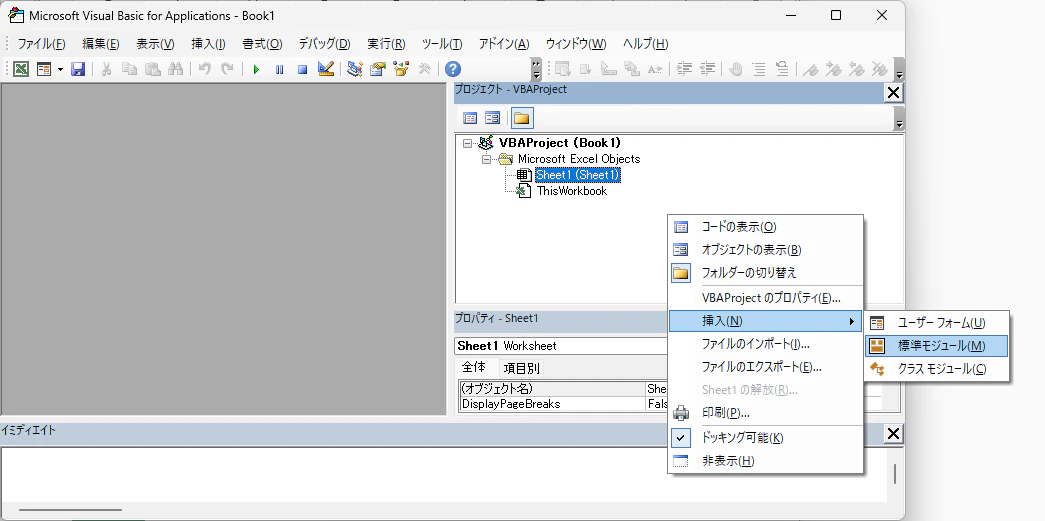1045x521 pixels.
Task: Toggle ドッキング可能 checkmark in context menu
Action: (x=680, y=438)
